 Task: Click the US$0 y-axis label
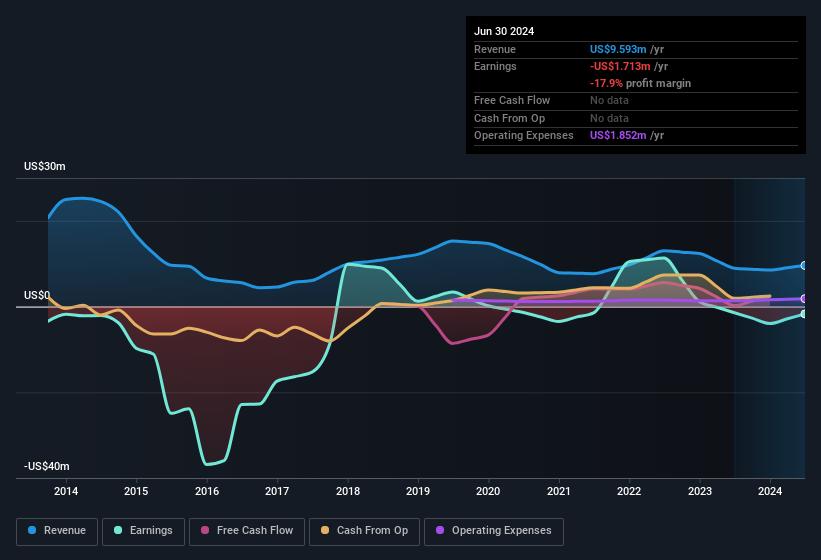[37, 295]
